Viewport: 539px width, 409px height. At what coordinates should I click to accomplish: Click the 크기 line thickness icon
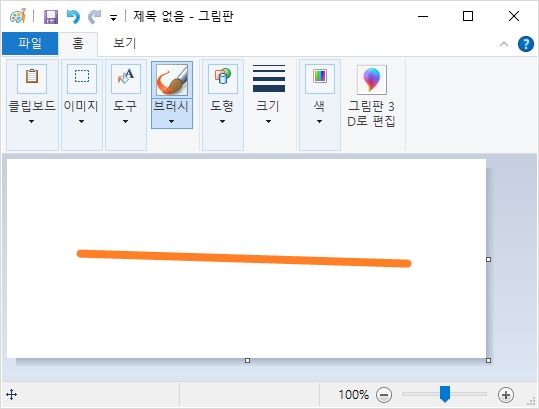pos(269,79)
